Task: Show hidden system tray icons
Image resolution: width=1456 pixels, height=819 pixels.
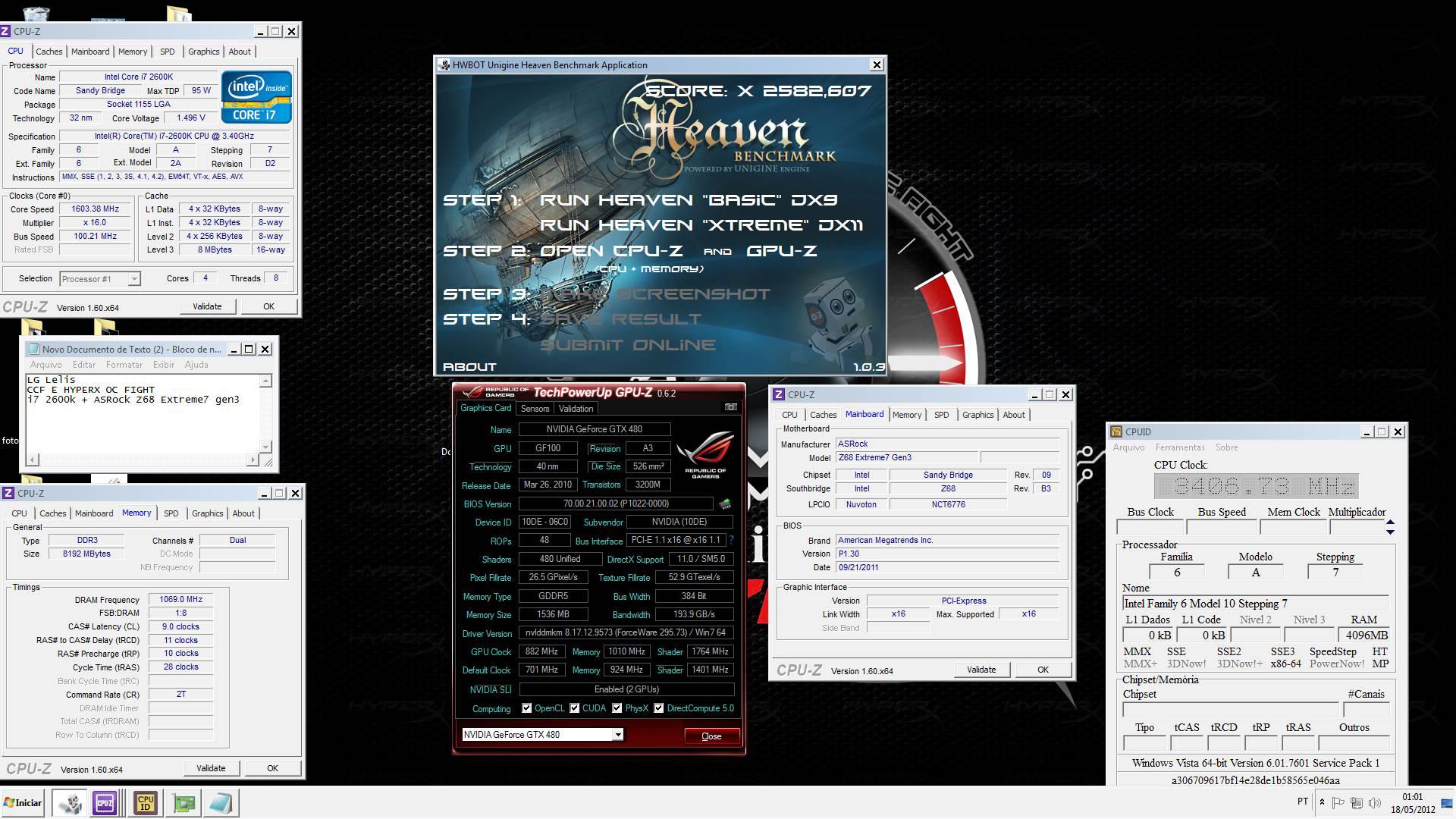Action: (x=1322, y=802)
